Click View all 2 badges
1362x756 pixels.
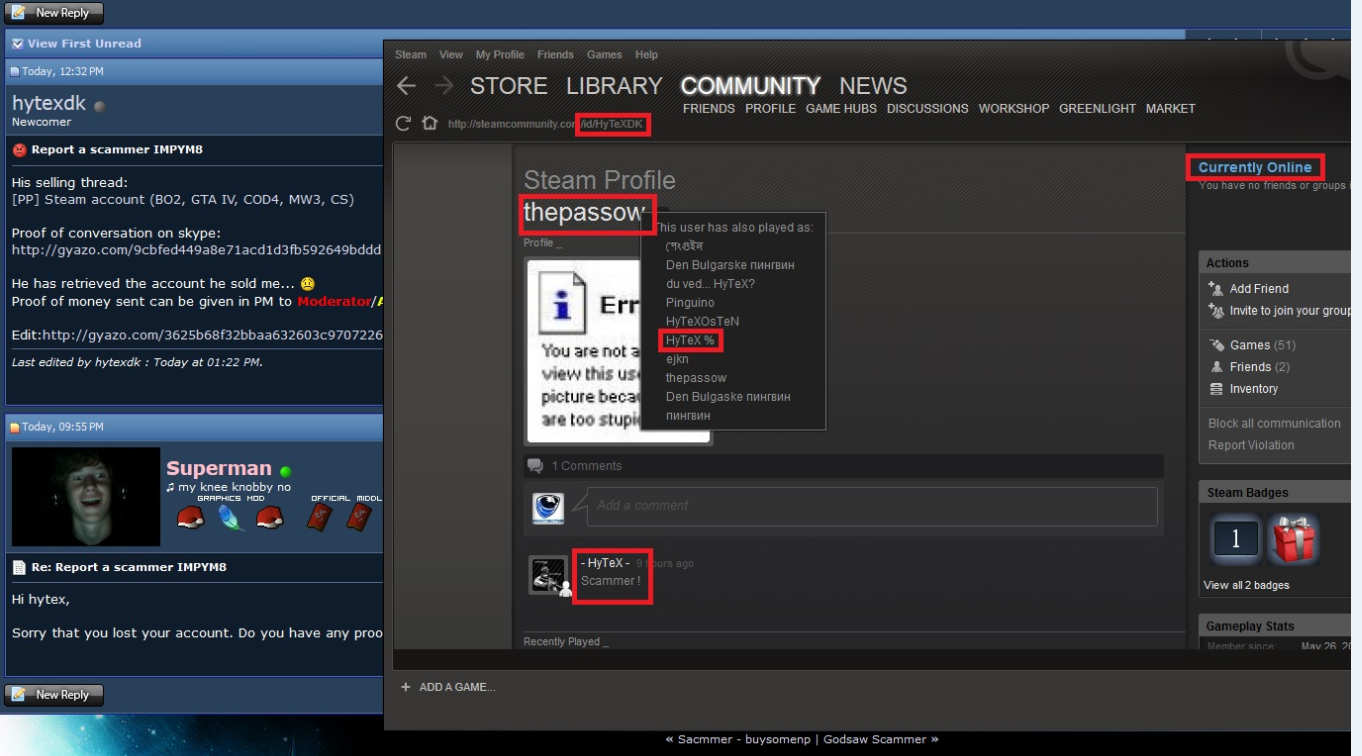tap(1246, 586)
